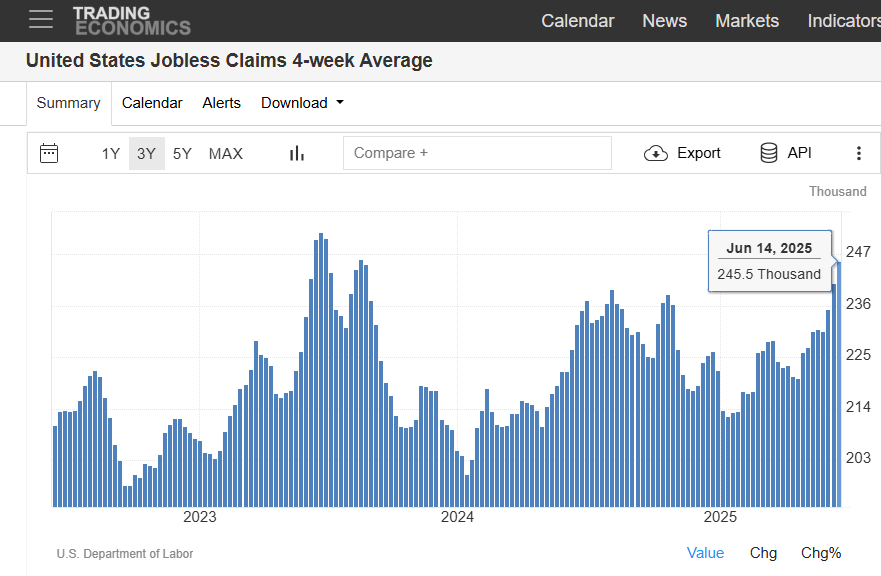Open Calendar in top navigation
Image resolution: width=881 pixels, height=576 pixels.
(x=578, y=21)
